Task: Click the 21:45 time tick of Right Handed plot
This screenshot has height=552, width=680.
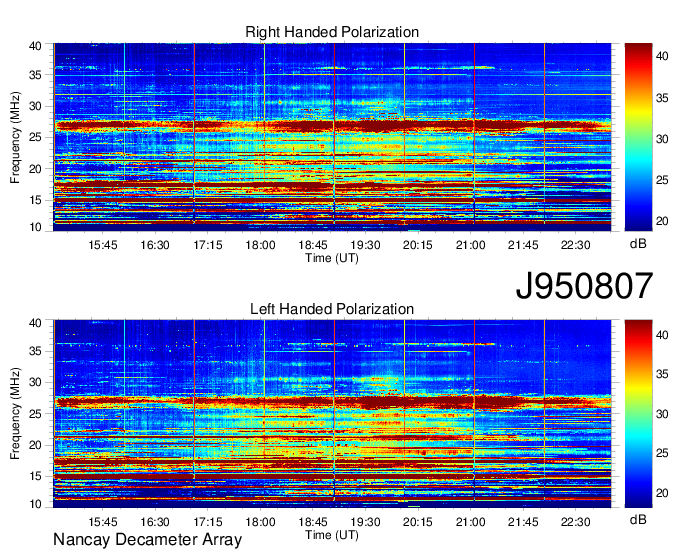Action: click(523, 245)
